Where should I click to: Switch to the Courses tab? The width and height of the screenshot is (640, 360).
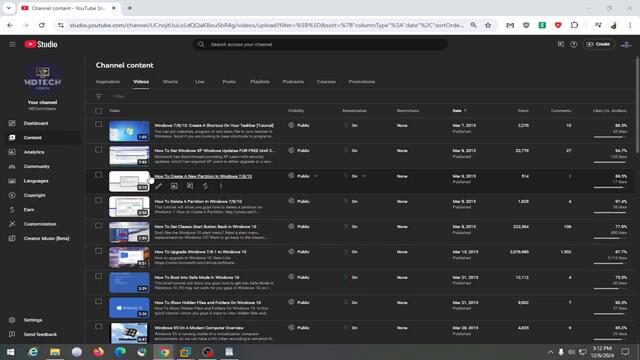pos(326,82)
